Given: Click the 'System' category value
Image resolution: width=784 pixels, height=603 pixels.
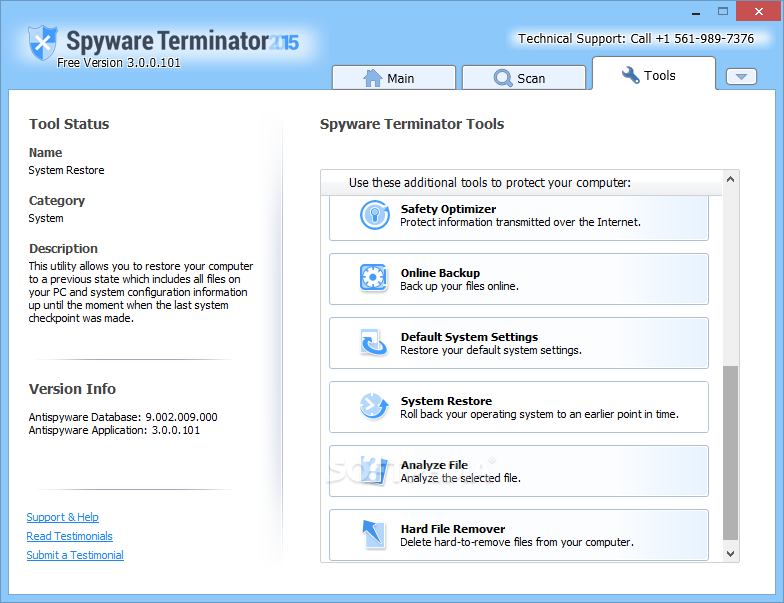Looking at the screenshot, I should pyautogui.click(x=46, y=218).
